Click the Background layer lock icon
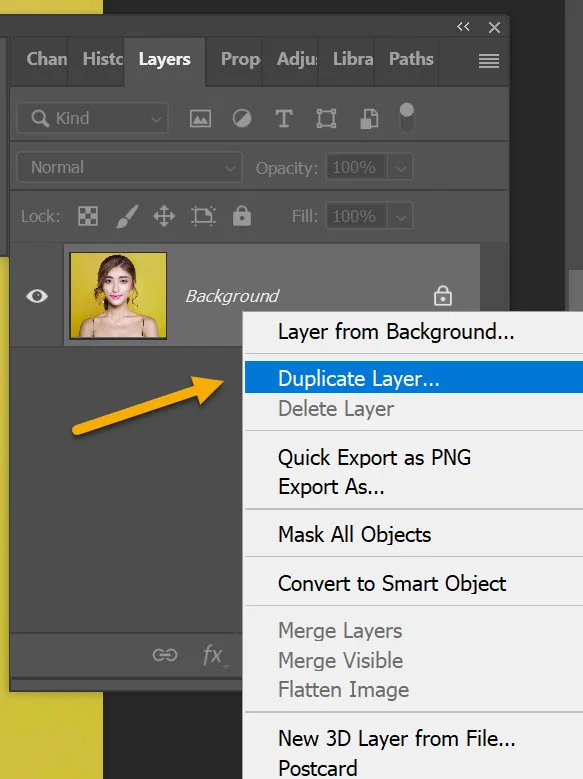This screenshot has height=779, width=583. click(442, 296)
